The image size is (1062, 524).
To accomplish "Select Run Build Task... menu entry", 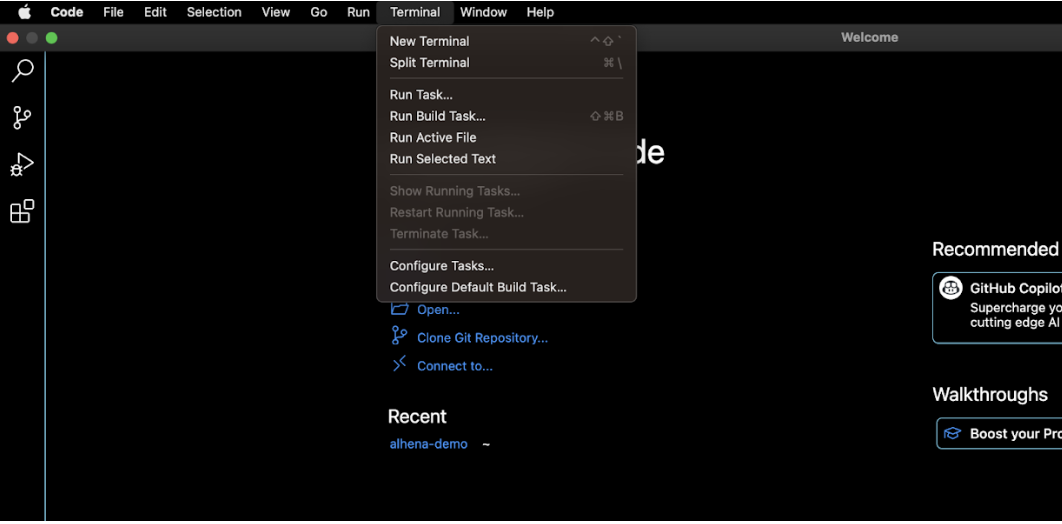I will [506, 116].
